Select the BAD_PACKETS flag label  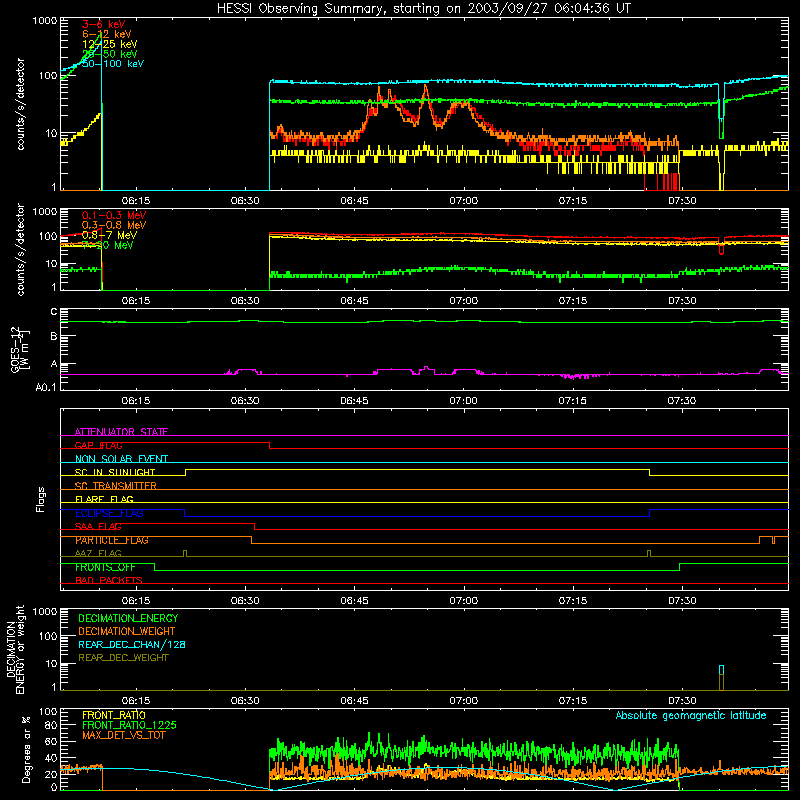click(109, 581)
